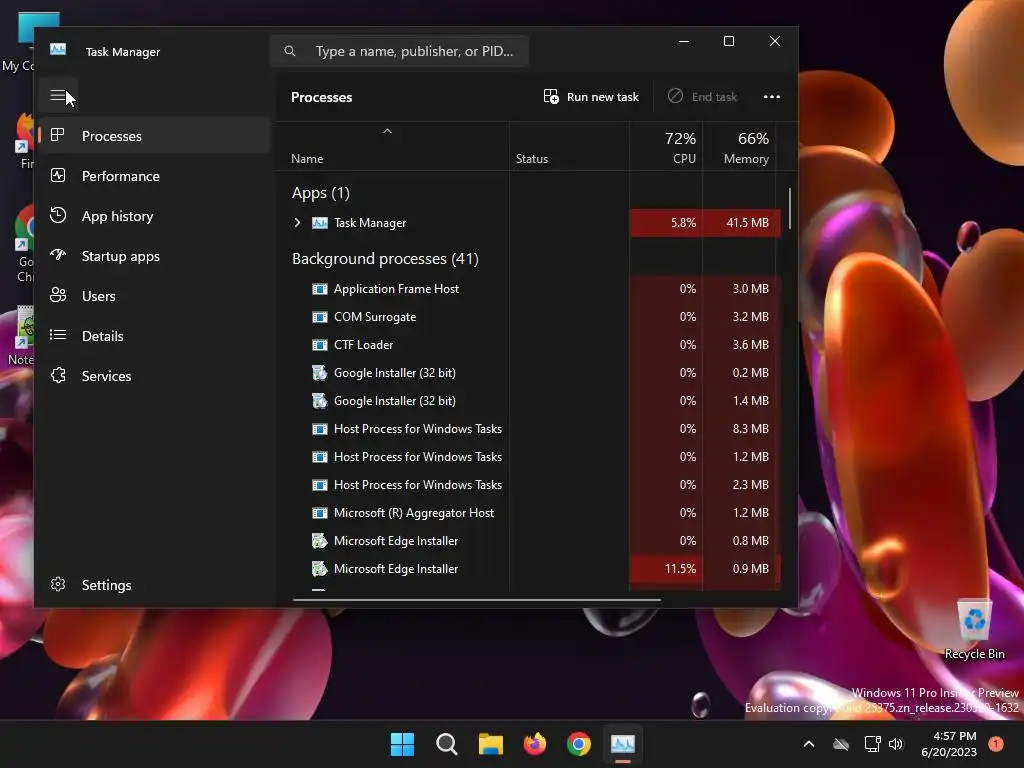This screenshot has height=768, width=1024.
Task: Click Task Manager title bar icon
Action: 58,50
